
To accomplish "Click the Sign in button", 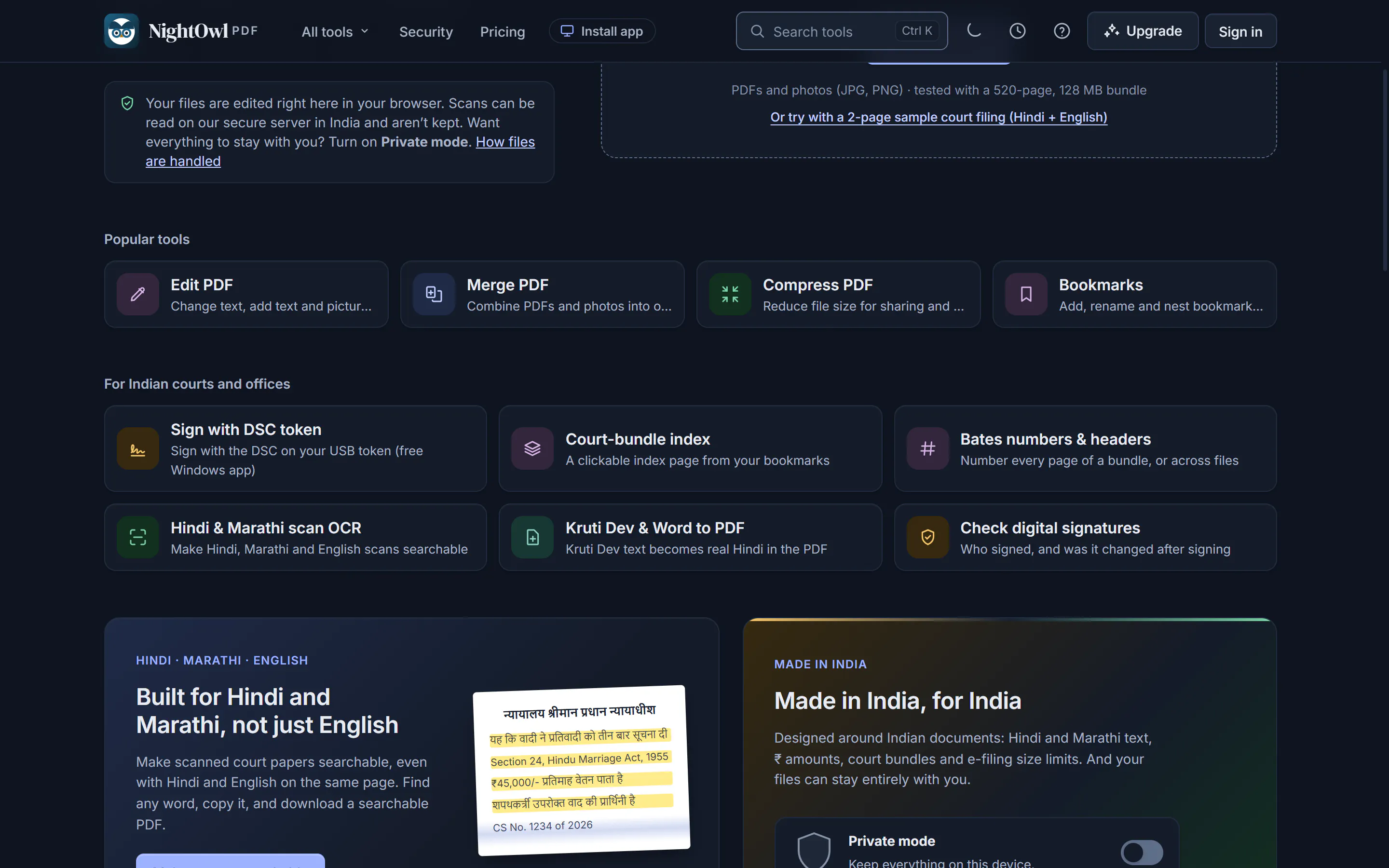I will pyautogui.click(x=1240, y=31).
